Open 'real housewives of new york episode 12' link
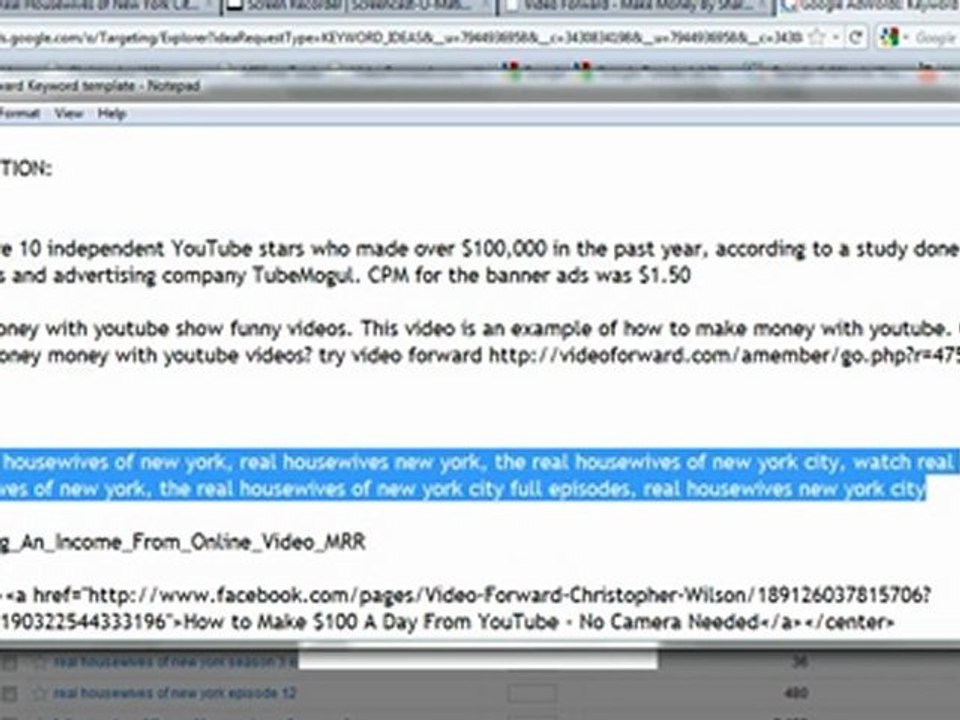Screen dimensions: 960x720 (x=174, y=693)
